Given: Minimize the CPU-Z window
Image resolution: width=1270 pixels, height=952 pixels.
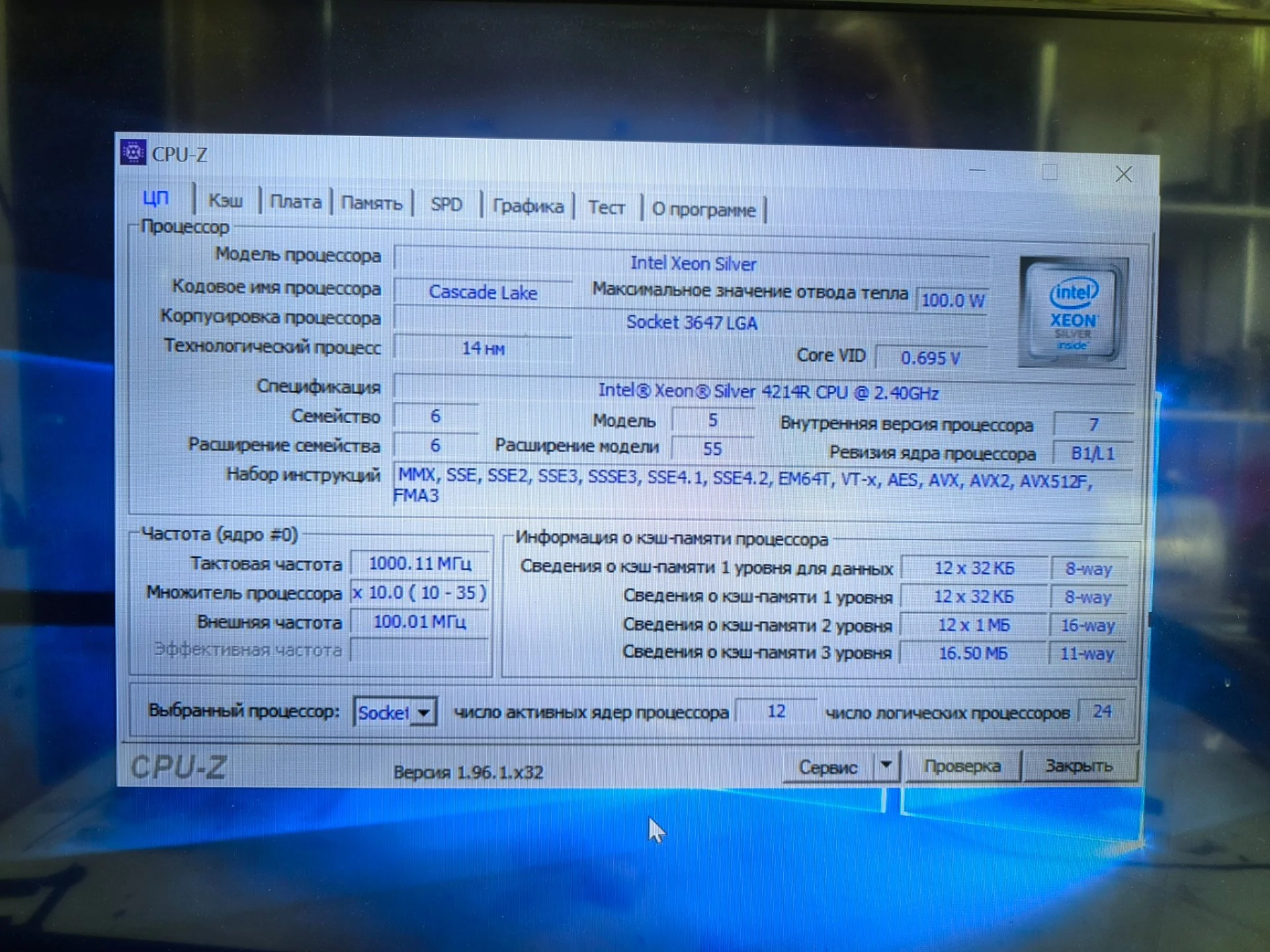Looking at the screenshot, I should pyautogui.click(x=978, y=171).
